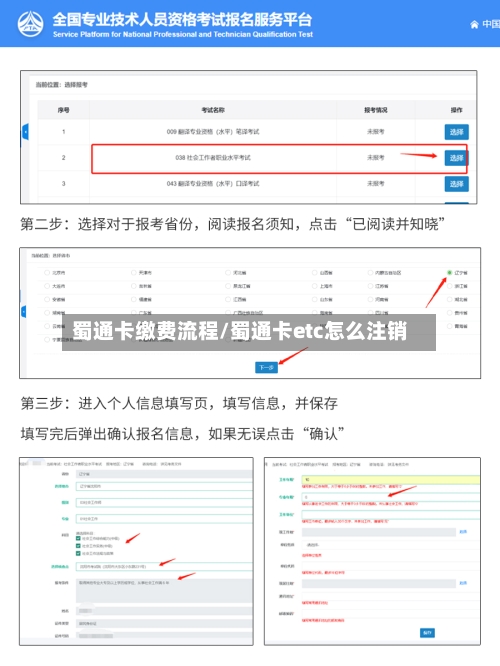Screen dimensions: 500x666
Task: Click 选择 for 043 翻译专业资格口译考试 row
Action: click(x=457, y=184)
